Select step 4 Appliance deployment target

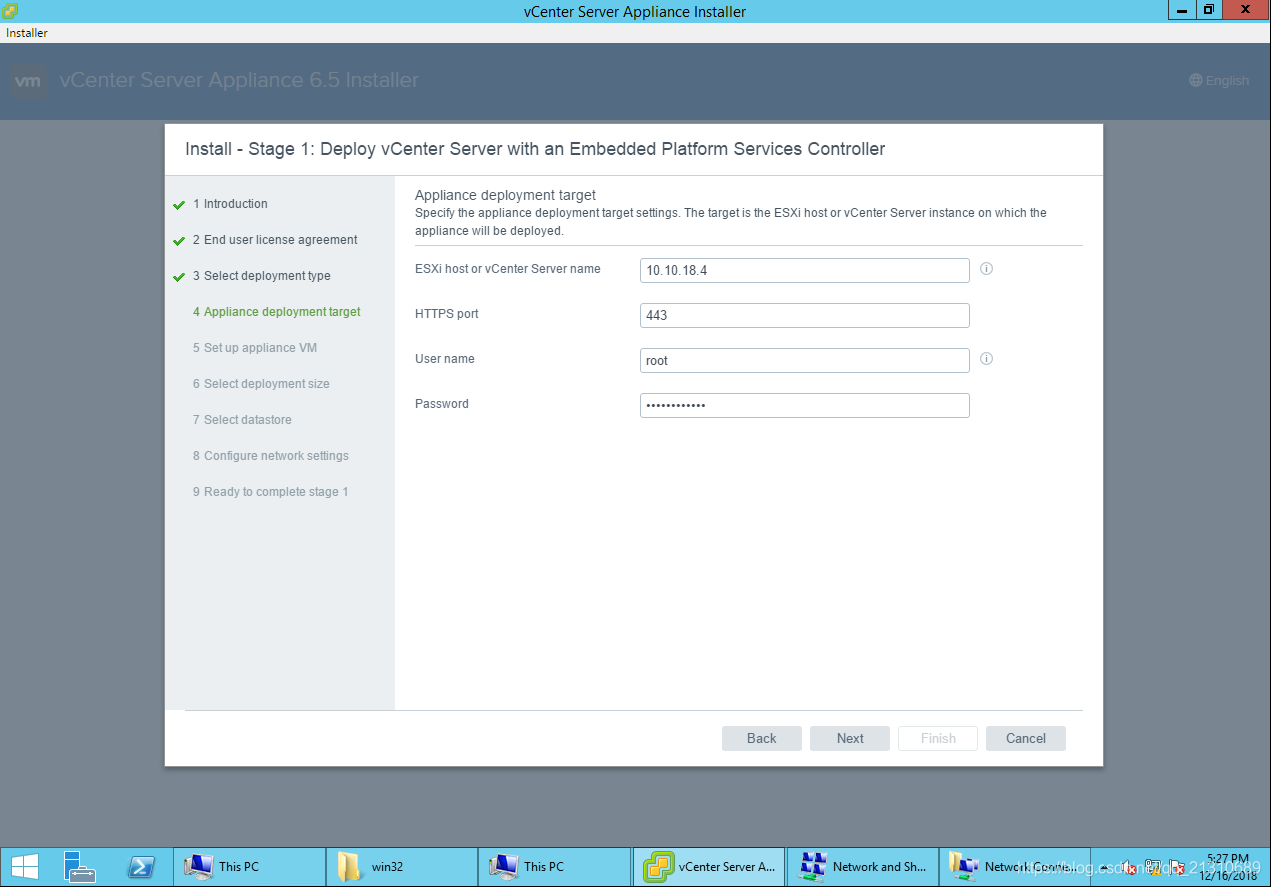[277, 312]
